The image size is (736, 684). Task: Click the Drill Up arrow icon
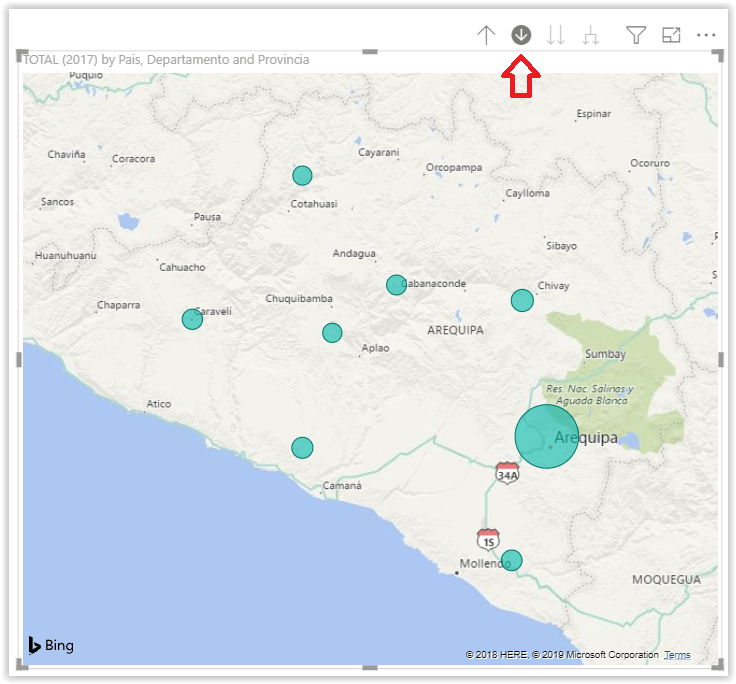click(x=486, y=36)
